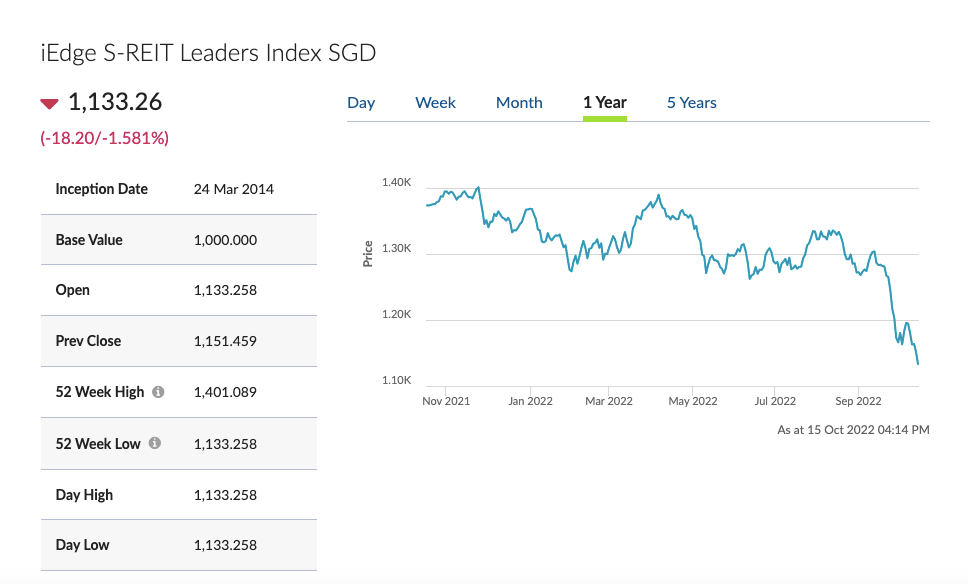Click the iEdge S-REIT Leaders Index SGD title

(x=208, y=53)
